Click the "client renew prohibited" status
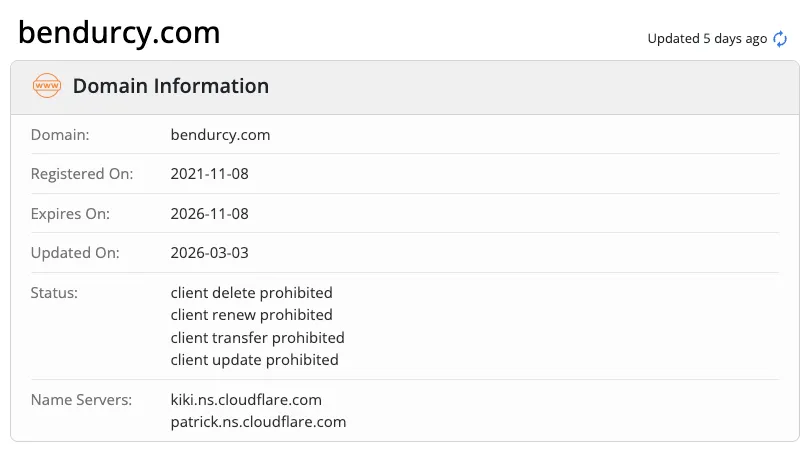Screen dimensions: 808x453 coord(251,315)
